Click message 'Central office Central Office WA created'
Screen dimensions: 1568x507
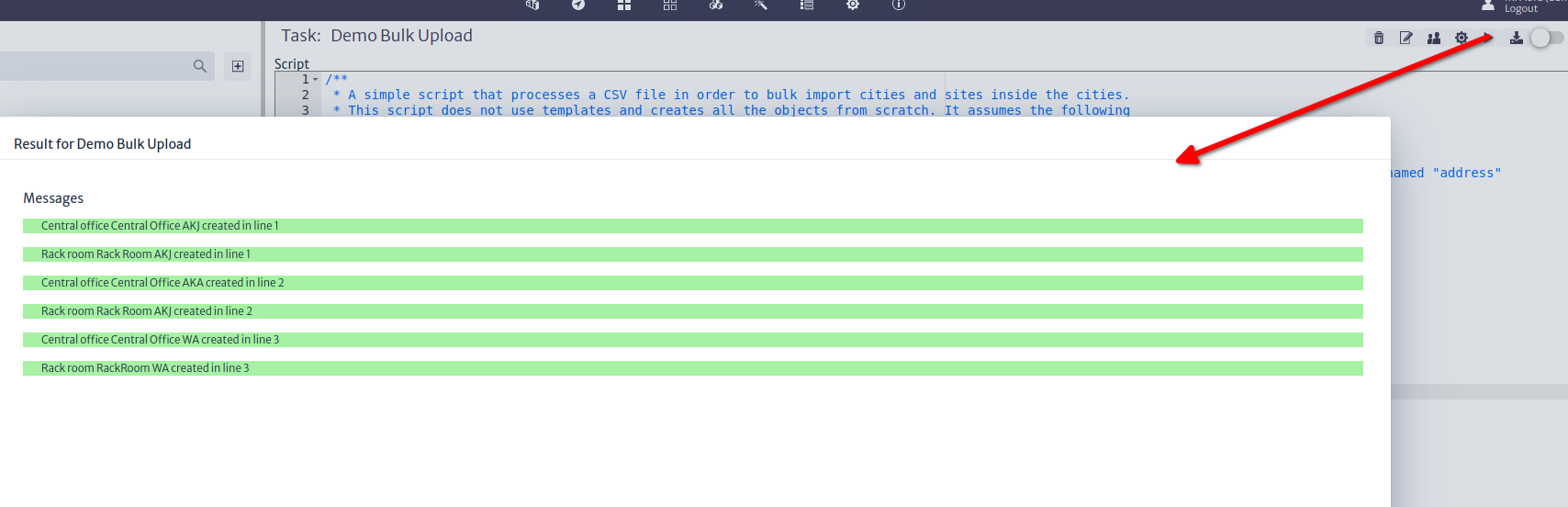(160, 340)
